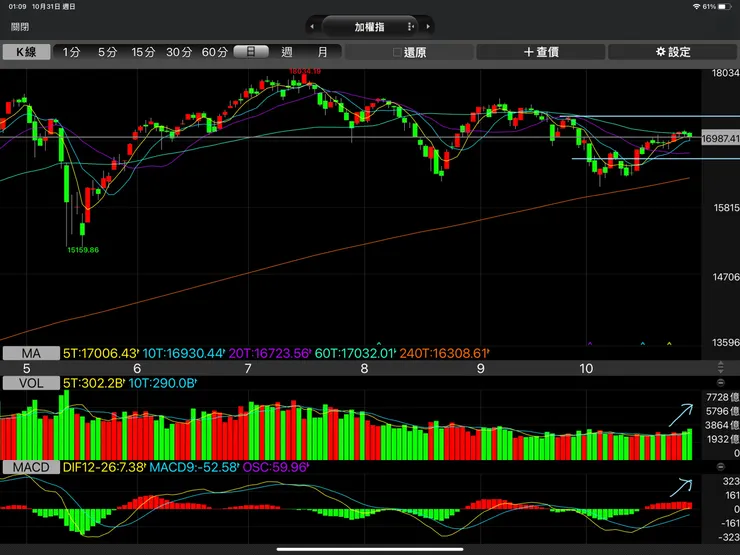Select the K線 chart type button
Viewport: 740px width, 555px height.
[26, 52]
